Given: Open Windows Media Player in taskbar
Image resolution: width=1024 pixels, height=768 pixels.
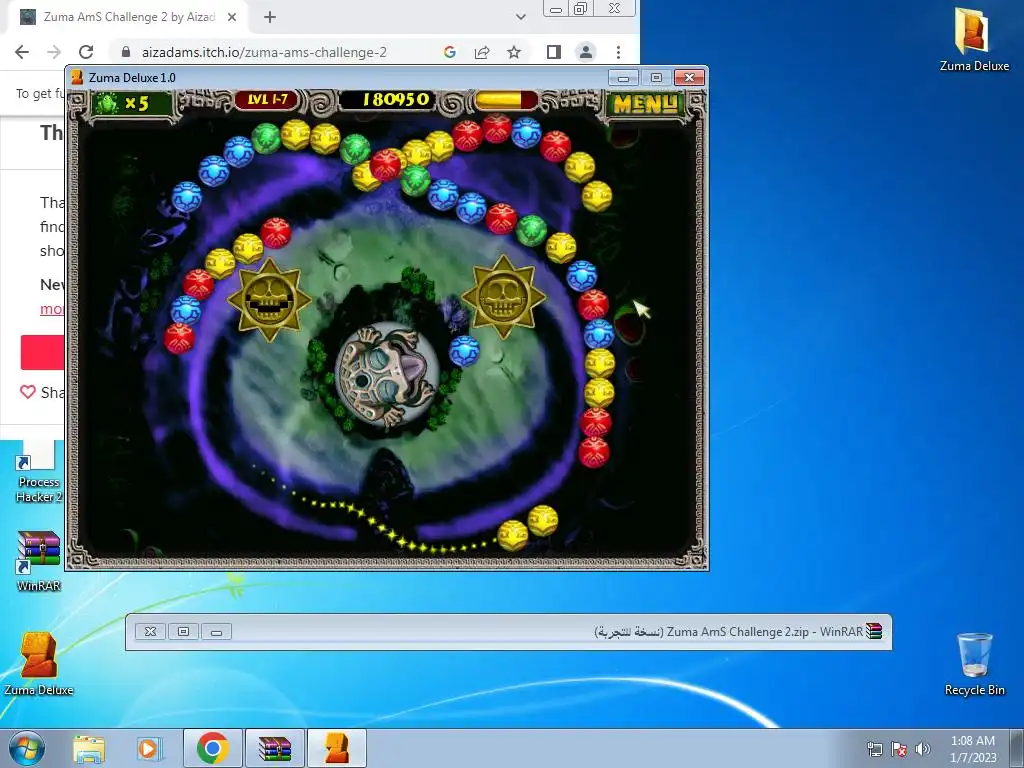Looking at the screenshot, I should [x=149, y=749].
